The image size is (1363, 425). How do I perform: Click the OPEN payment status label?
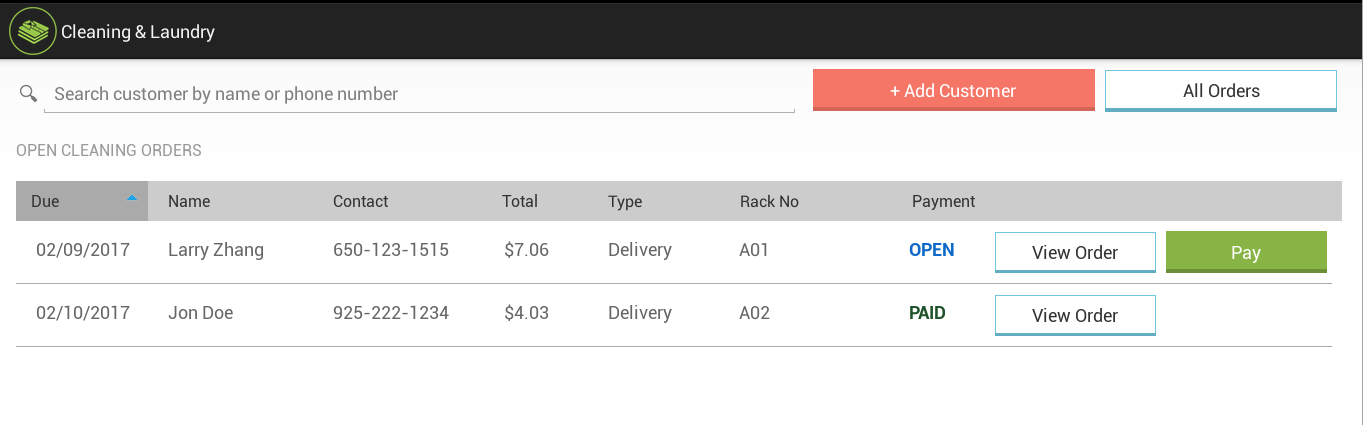931,250
